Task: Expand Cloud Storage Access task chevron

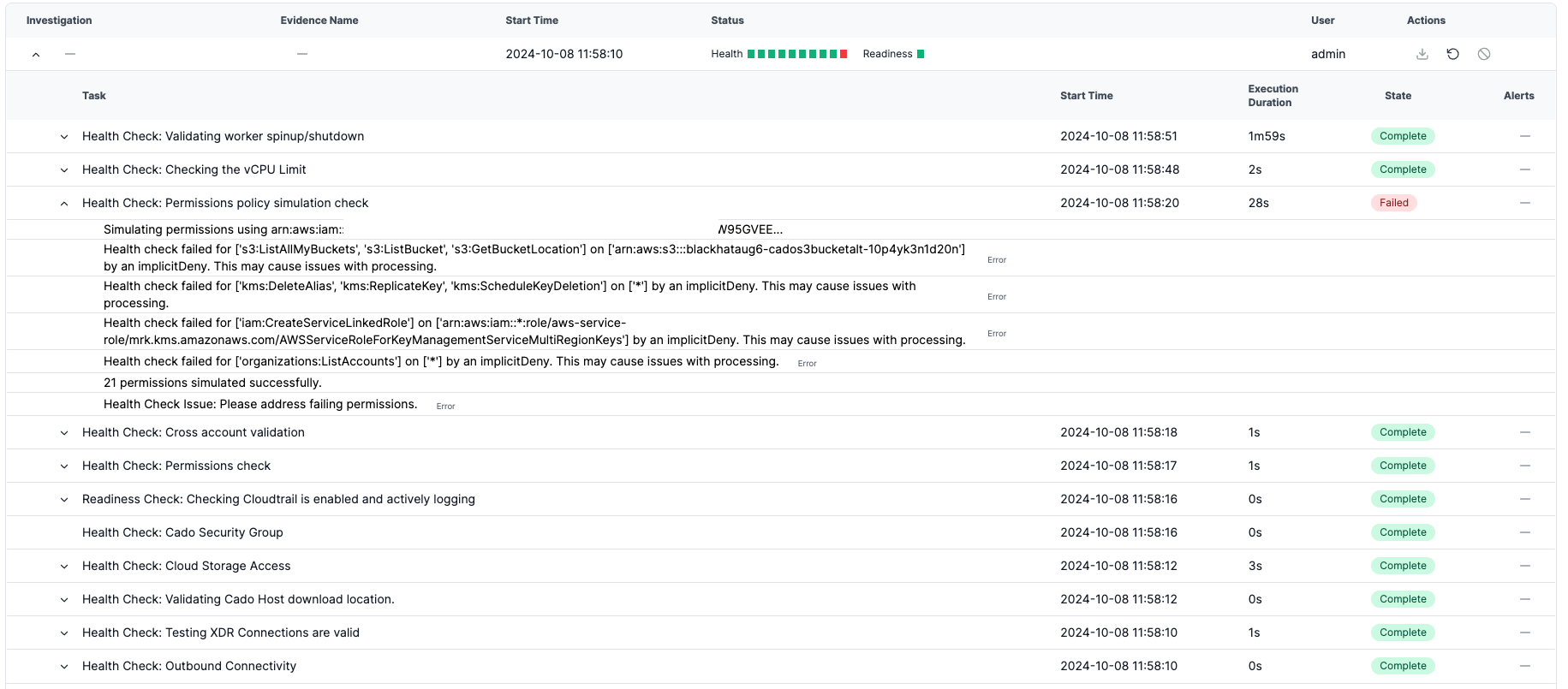Action: point(64,566)
